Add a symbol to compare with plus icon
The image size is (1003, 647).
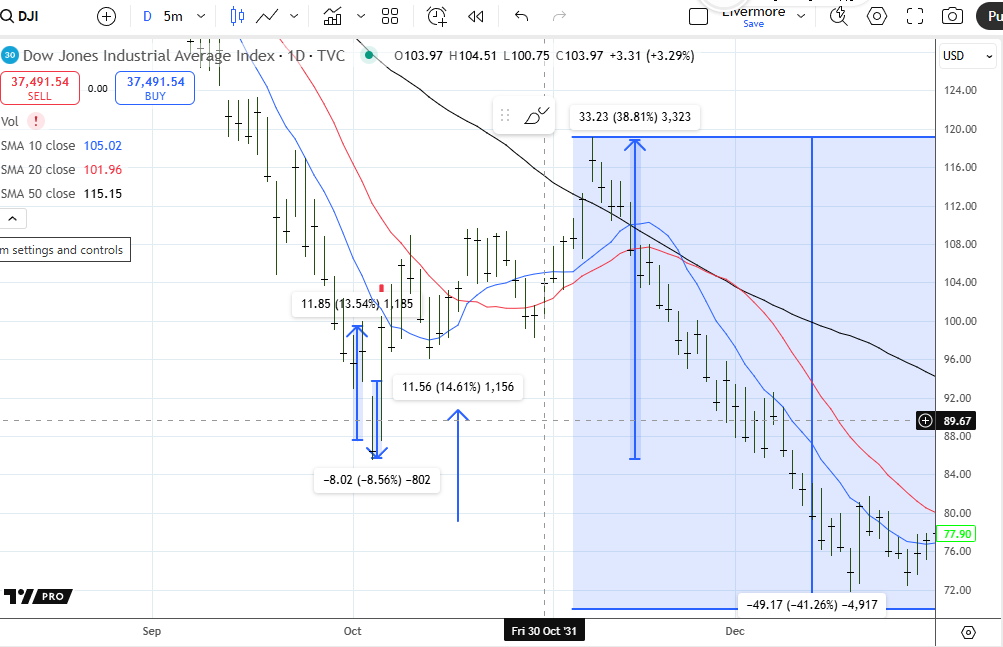click(x=106, y=17)
